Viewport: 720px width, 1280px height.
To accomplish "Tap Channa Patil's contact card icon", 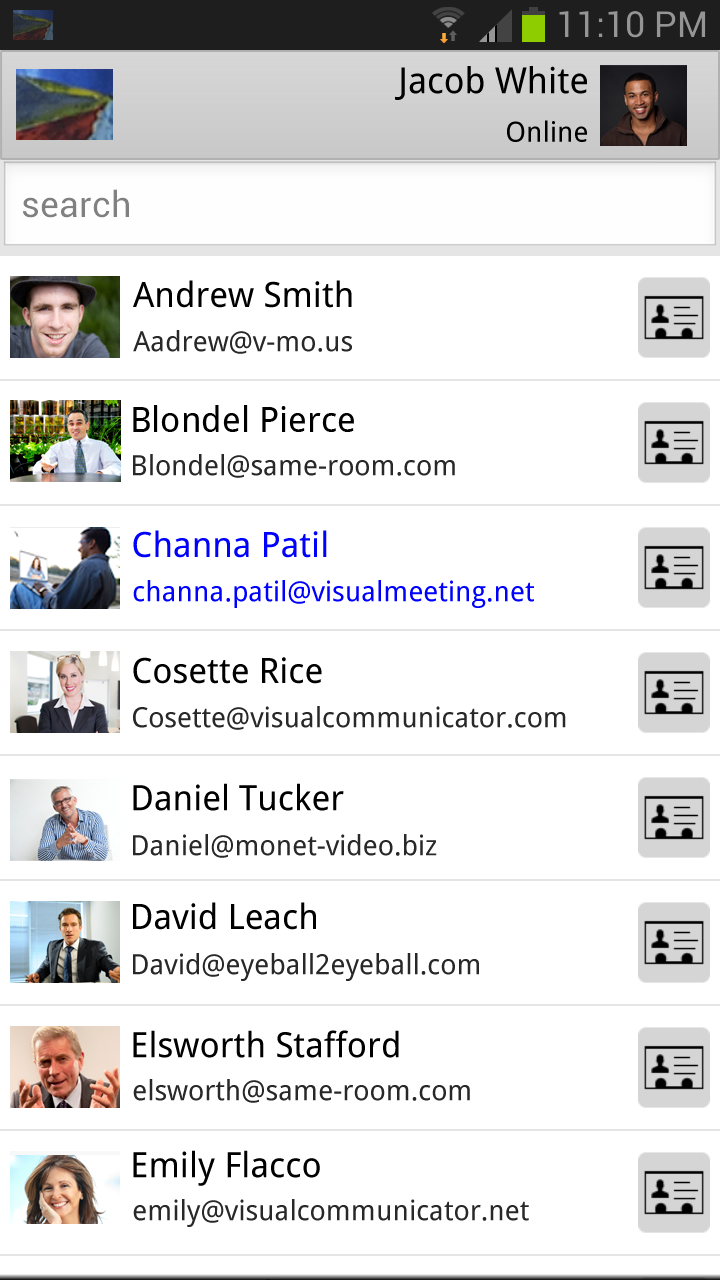I will [x=674, y=568].
